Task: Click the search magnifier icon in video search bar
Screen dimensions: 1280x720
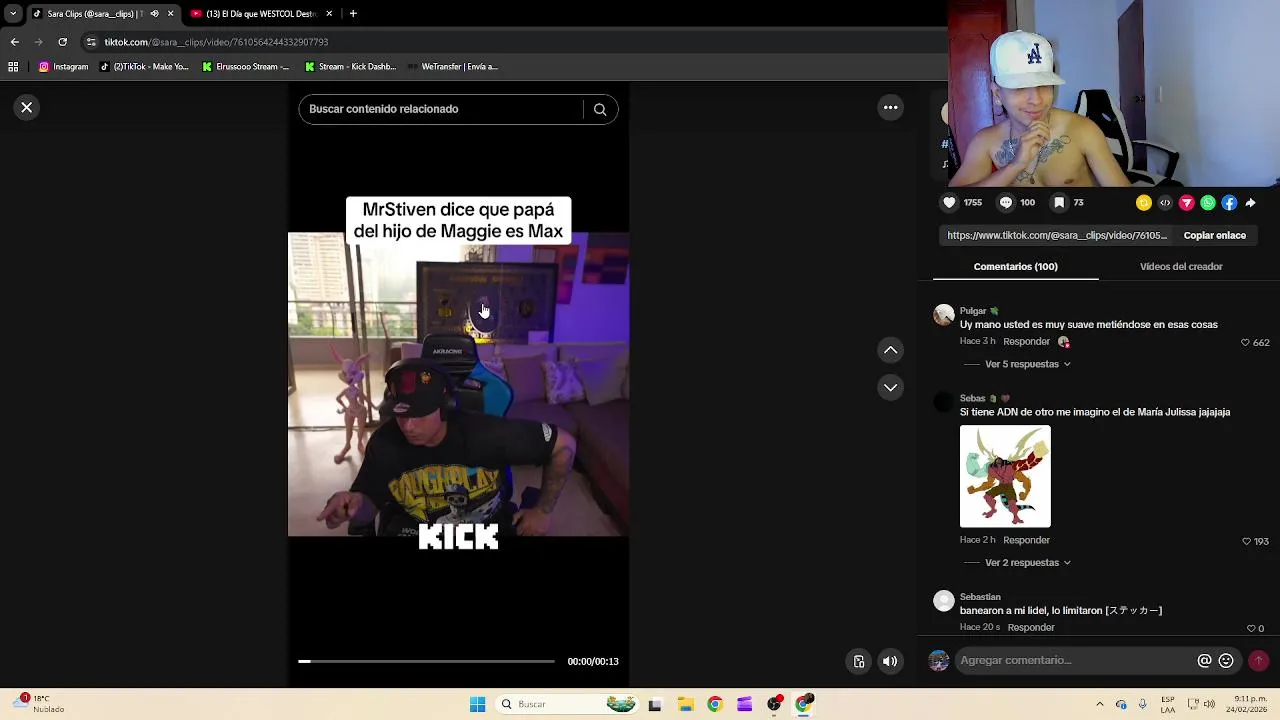Action: (600, 110)
